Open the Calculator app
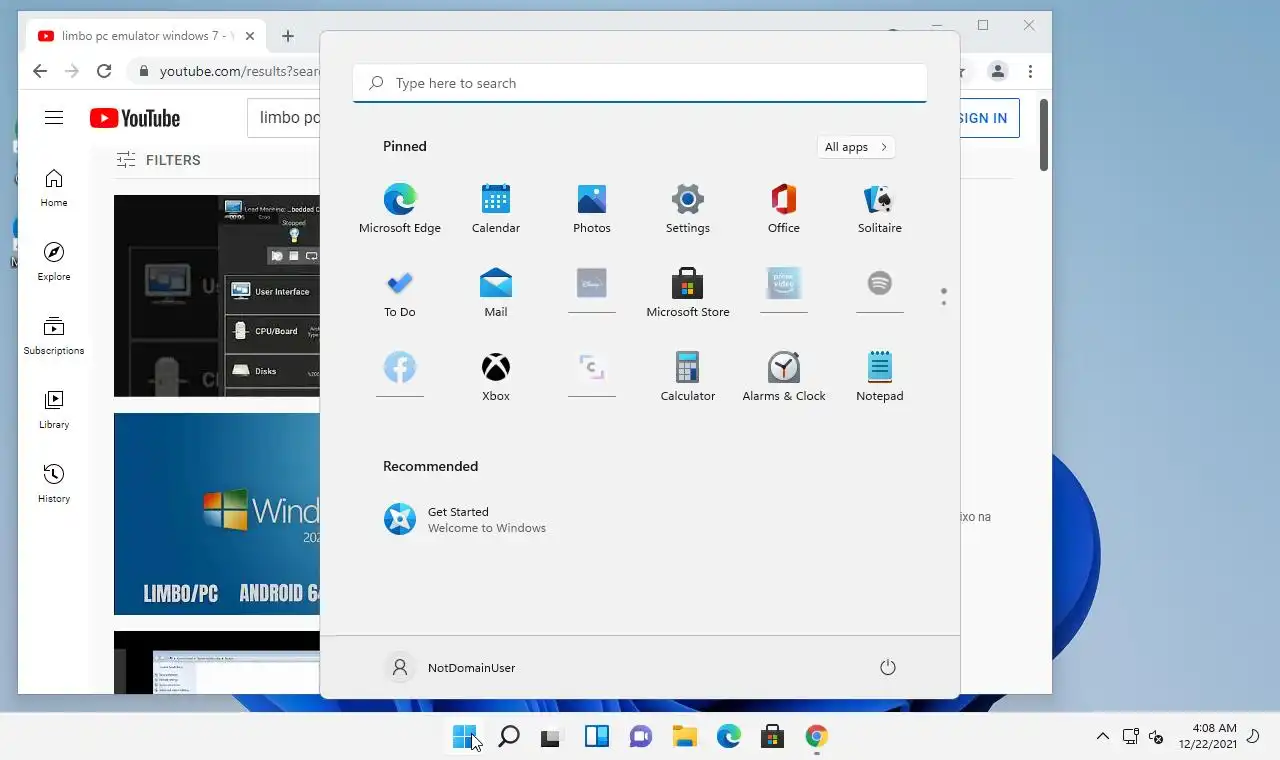This screenshot has height=760, width=1280. coord(688,377)
